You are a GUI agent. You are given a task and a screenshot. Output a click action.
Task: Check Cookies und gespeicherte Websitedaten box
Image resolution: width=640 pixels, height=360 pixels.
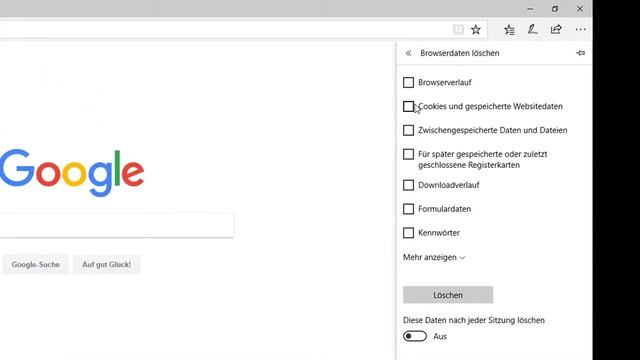point(408,107)
